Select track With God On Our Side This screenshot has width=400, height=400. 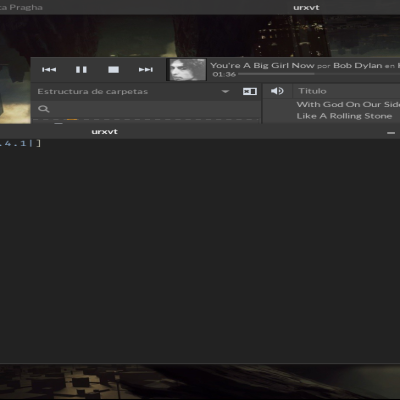pos(348,104)
